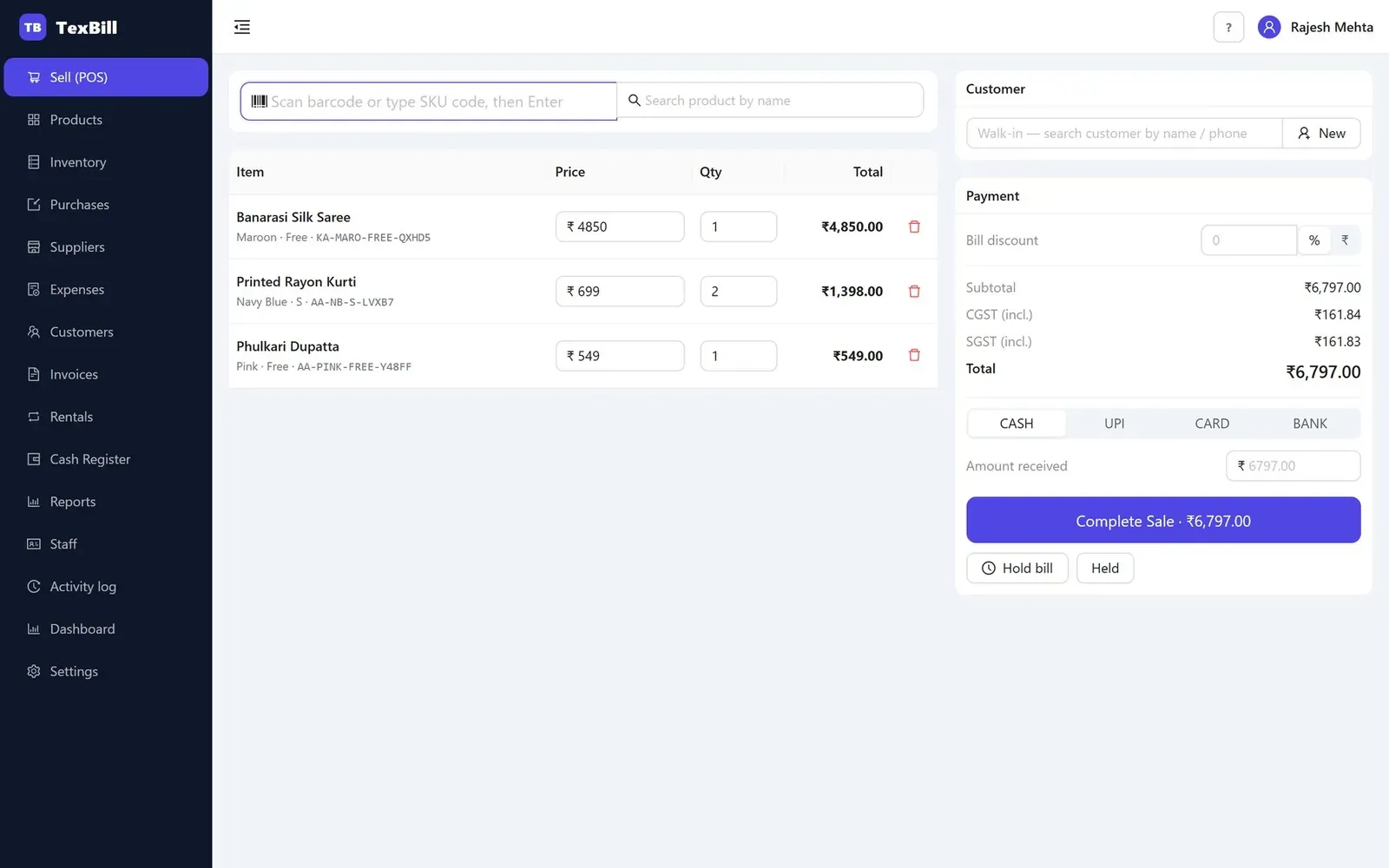
Task: Collapse sidebar using the hamburger menu icon
Action: click(x=242, y=27)
